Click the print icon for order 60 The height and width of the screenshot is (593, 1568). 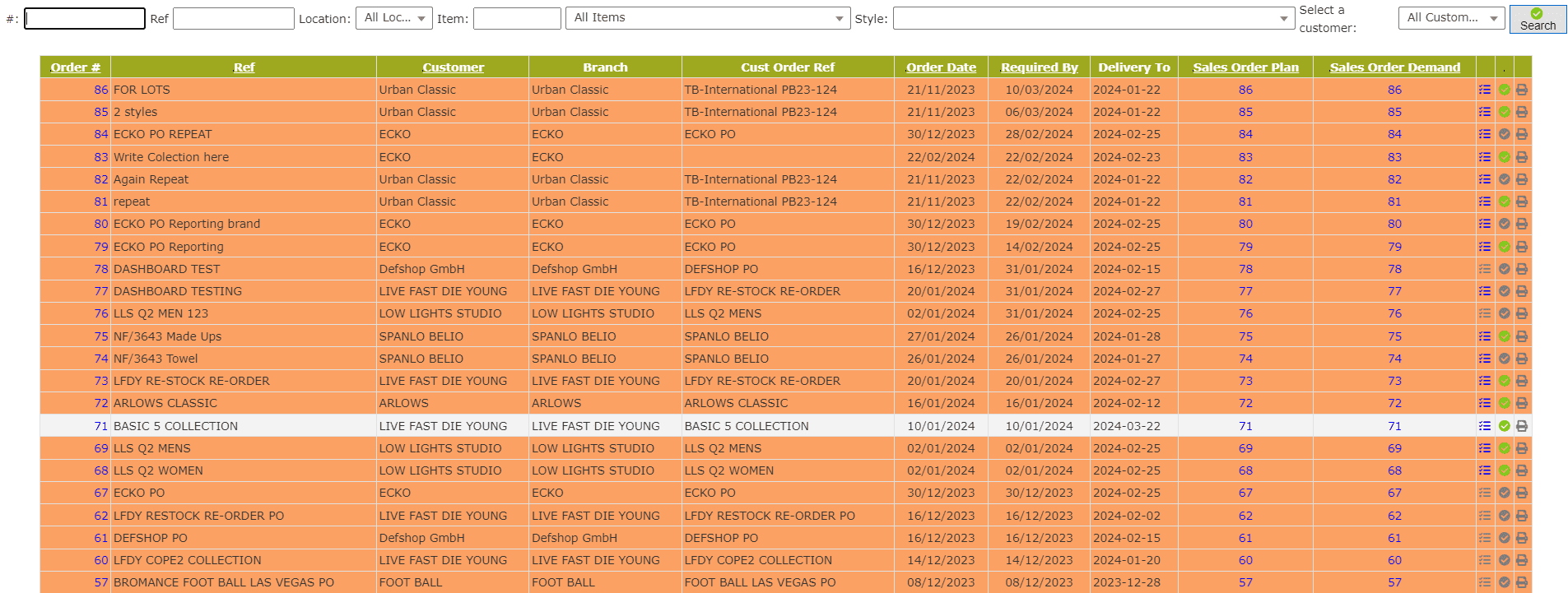pyautogui.click(x=1522, y=560)
